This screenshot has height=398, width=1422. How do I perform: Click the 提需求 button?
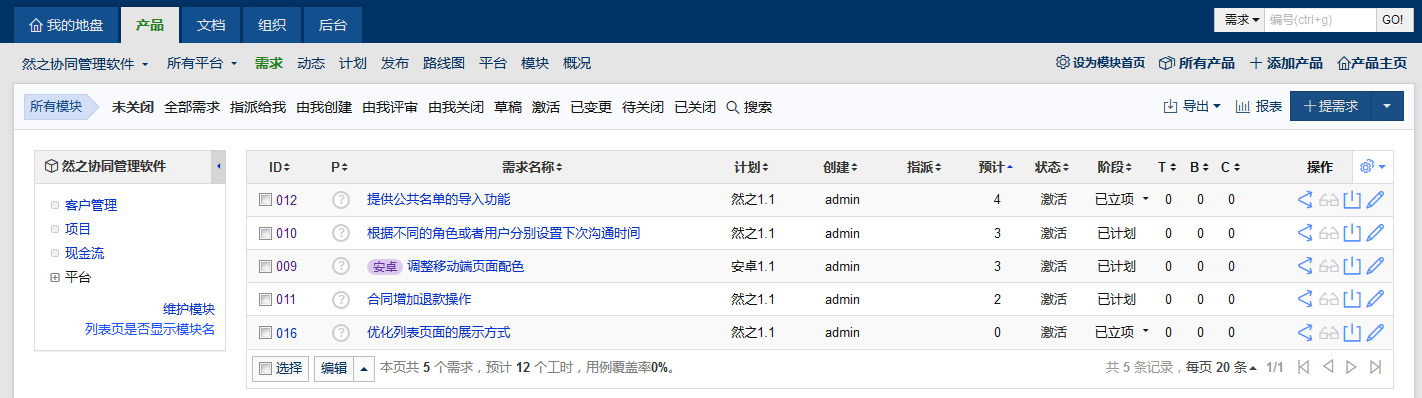point(1331,106)
